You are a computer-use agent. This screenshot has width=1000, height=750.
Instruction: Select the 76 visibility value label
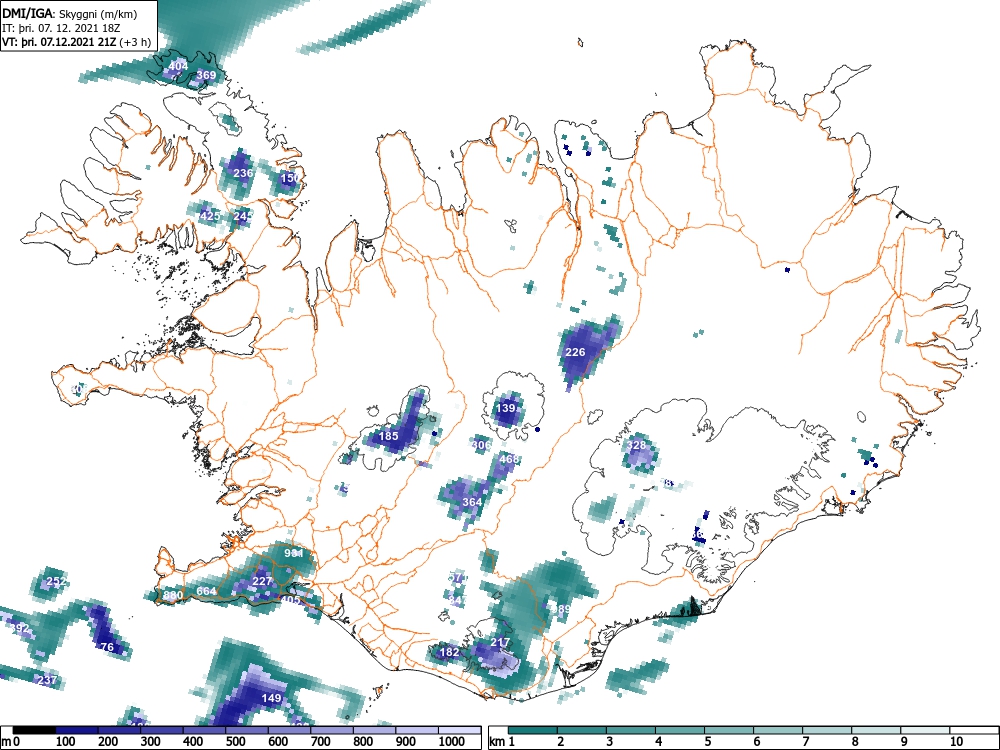(x=107, y=647)
